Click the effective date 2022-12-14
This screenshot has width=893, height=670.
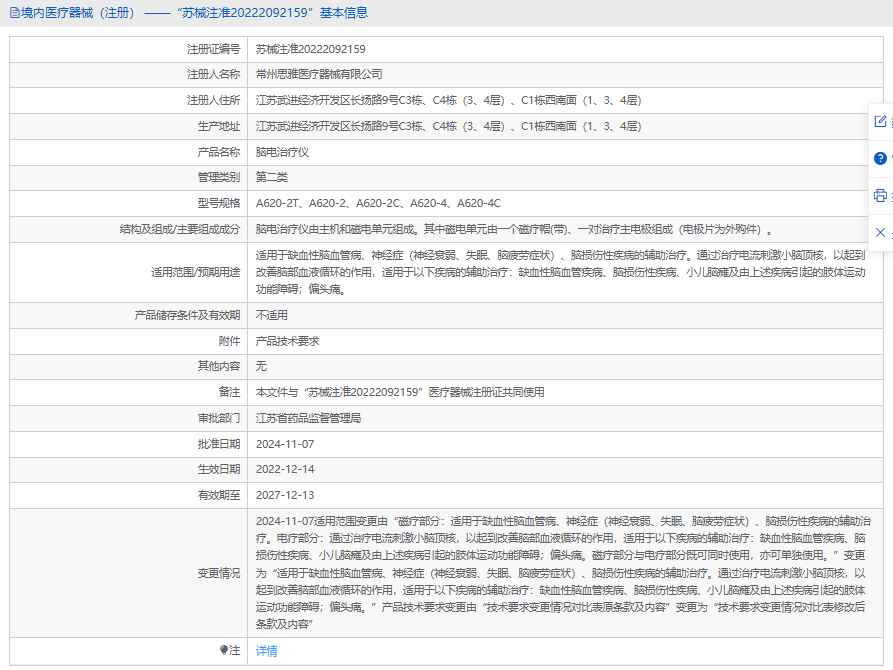point(285,469)
